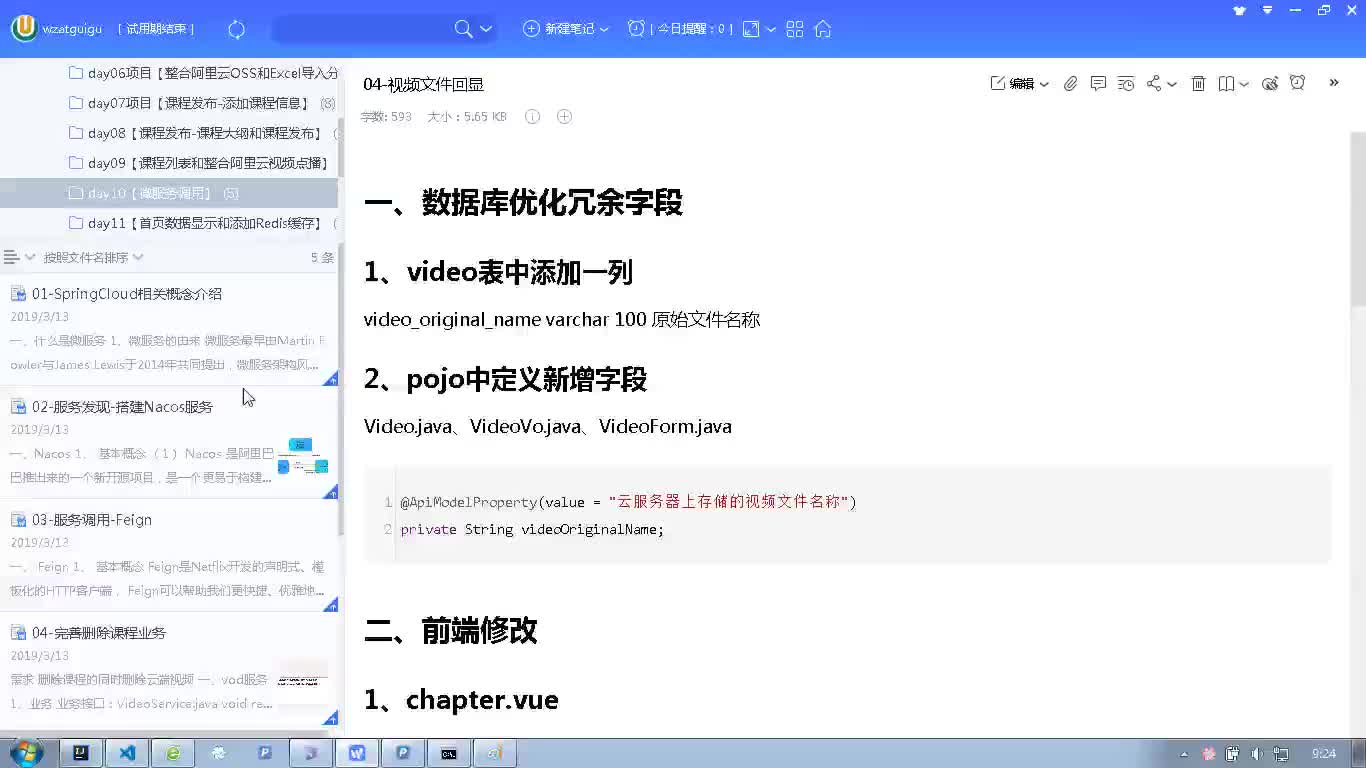Open the wizatguigu account avatar

tap(24, 28)
